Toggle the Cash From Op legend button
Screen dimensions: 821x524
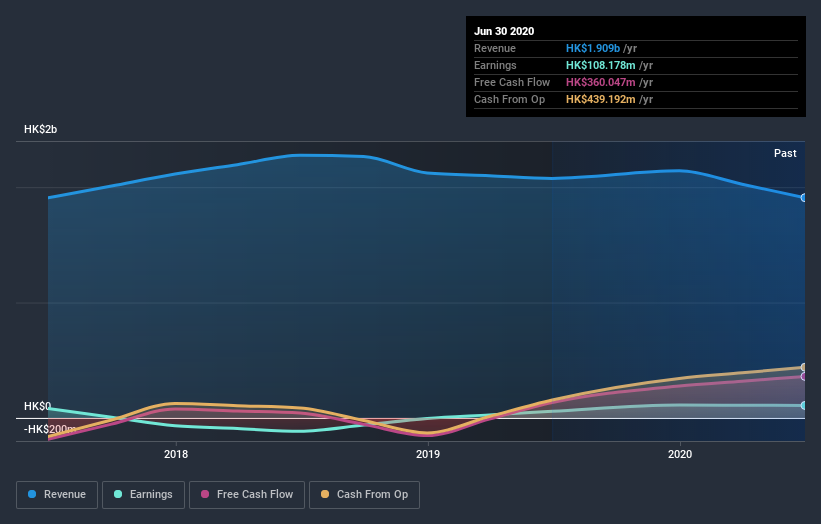(364, 495)
